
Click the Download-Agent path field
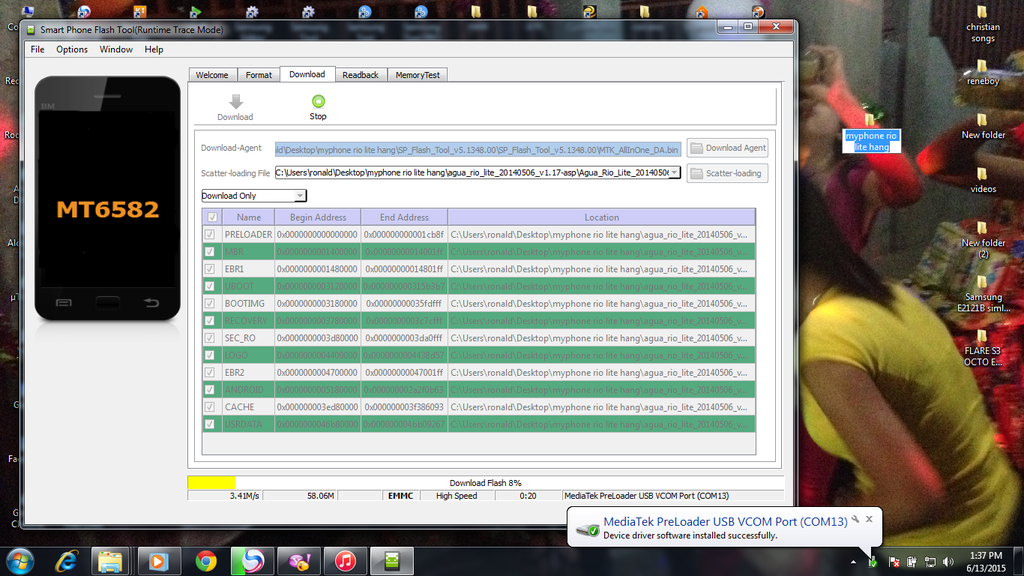point(478,150)
